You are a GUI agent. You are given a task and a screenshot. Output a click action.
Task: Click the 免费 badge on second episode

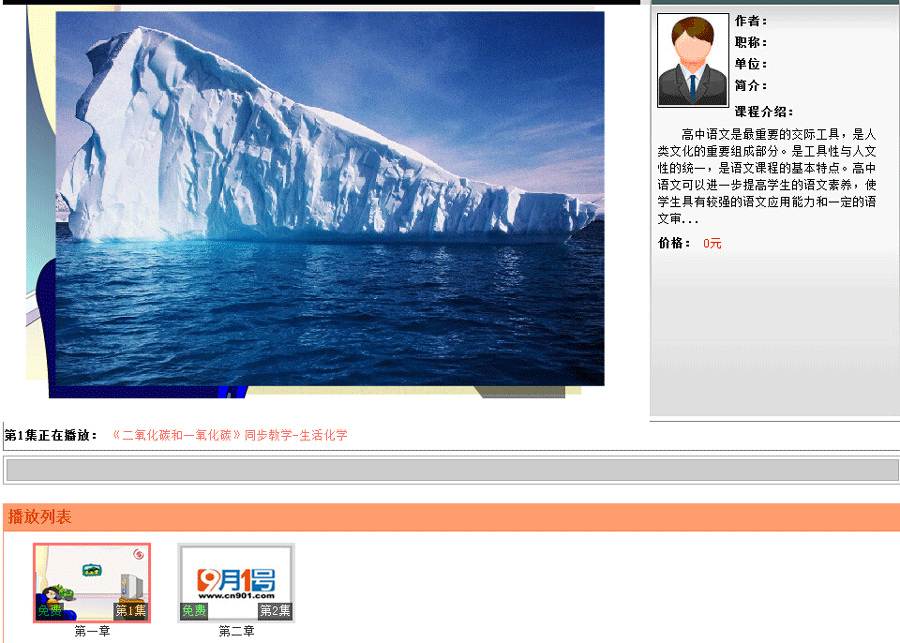194,611
